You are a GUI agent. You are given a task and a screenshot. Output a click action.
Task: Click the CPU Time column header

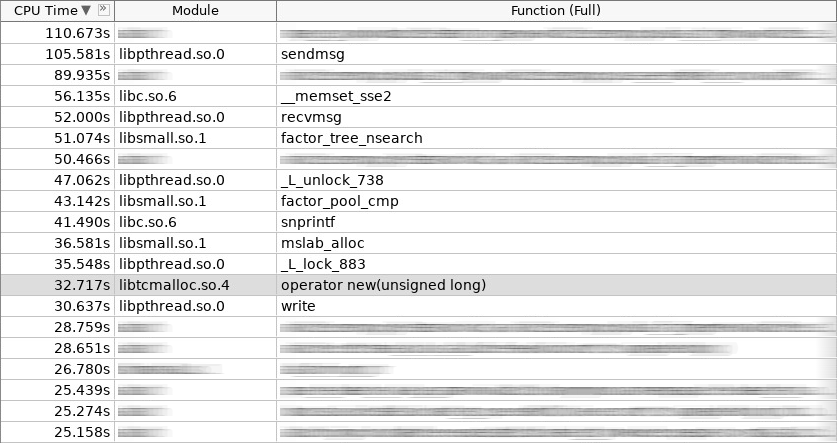[45, 10]
